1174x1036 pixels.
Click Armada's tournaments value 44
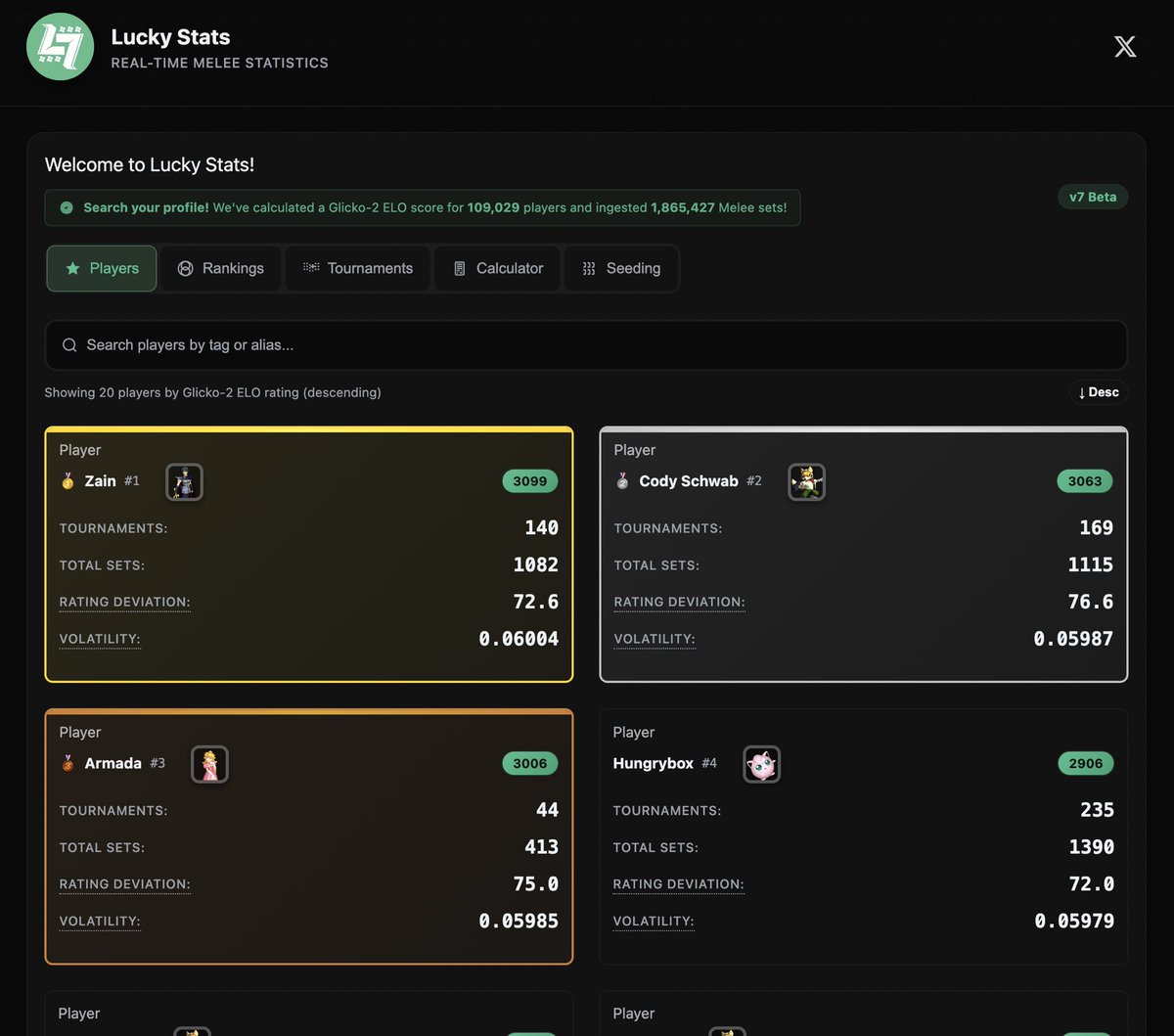(x=548, y=810)
